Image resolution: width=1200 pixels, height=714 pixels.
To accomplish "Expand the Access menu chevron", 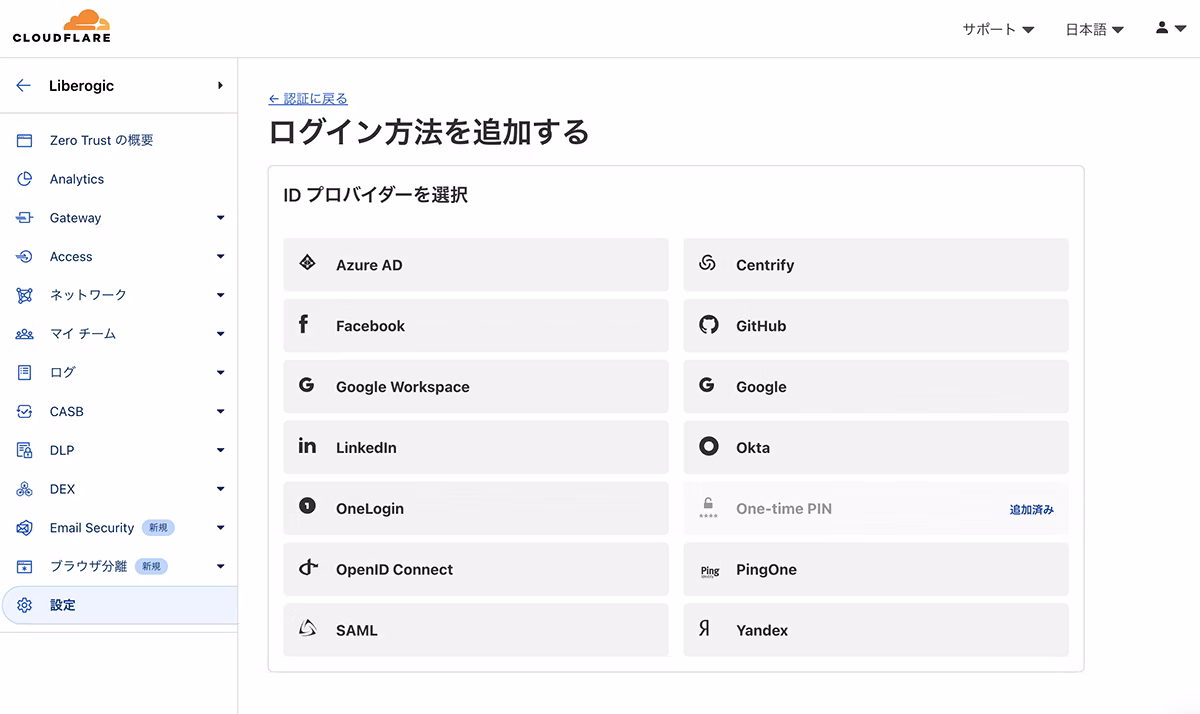I will coord(220,257).
